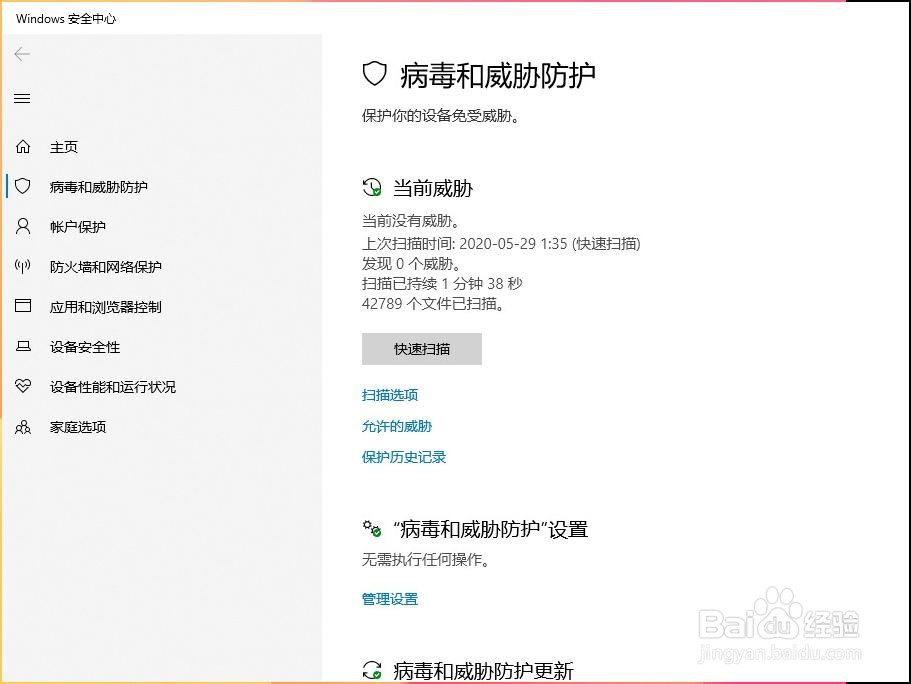Click the 病毒和威胁防护 page heading
911x684 pixels.
498,76
